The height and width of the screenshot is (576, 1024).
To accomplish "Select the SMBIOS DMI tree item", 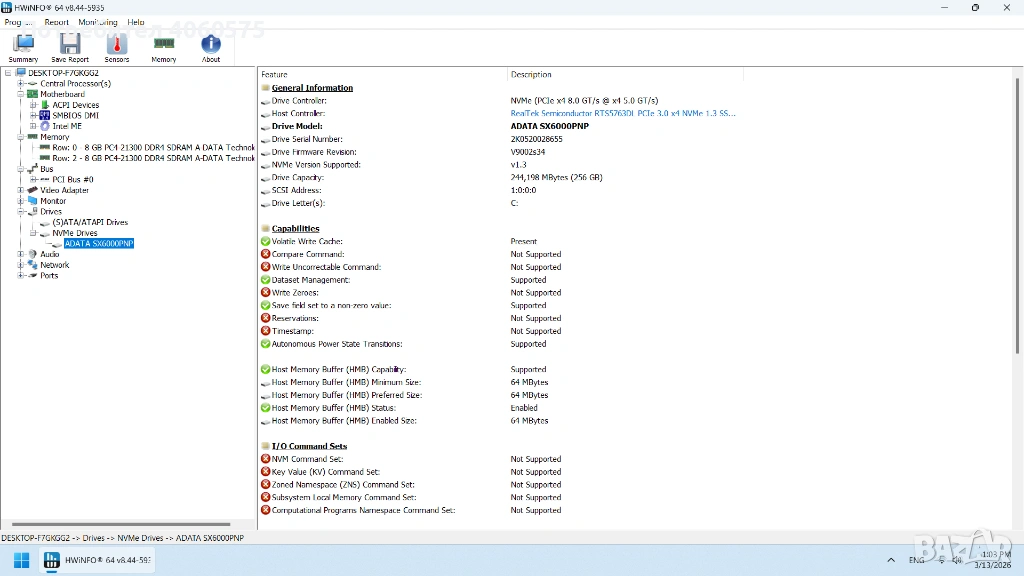I will pyautogui.click(x=75, y=115).
